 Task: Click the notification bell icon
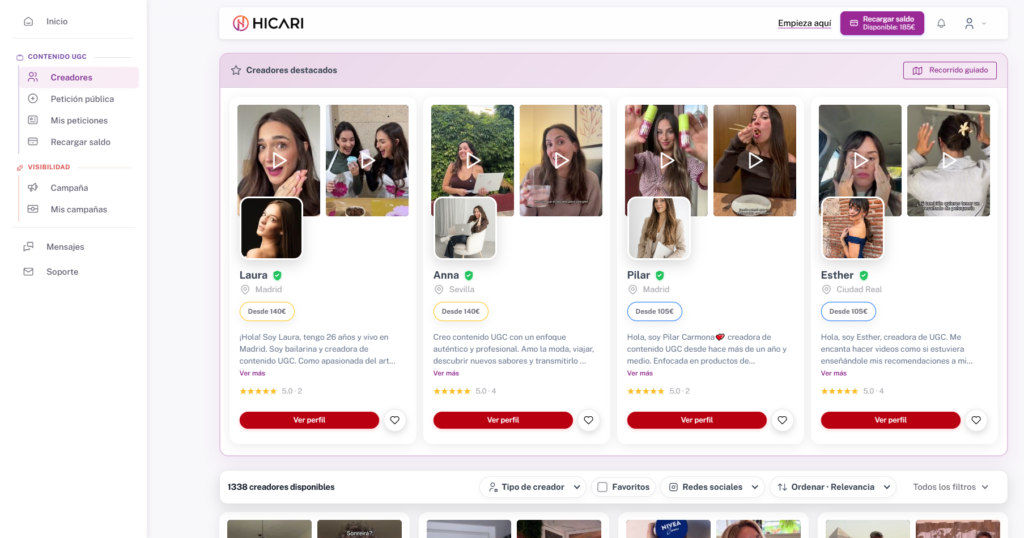pos(941,23)
